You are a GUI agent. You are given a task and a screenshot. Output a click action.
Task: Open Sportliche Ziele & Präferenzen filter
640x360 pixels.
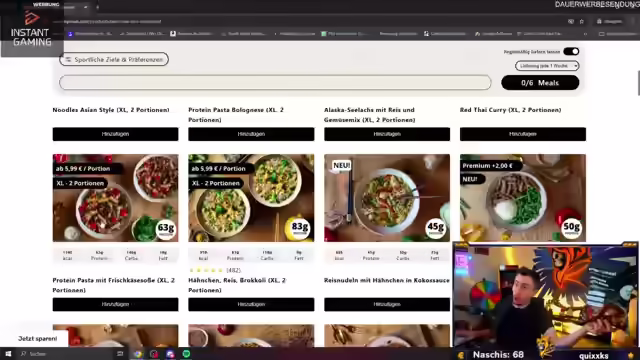tap(114, 59)
